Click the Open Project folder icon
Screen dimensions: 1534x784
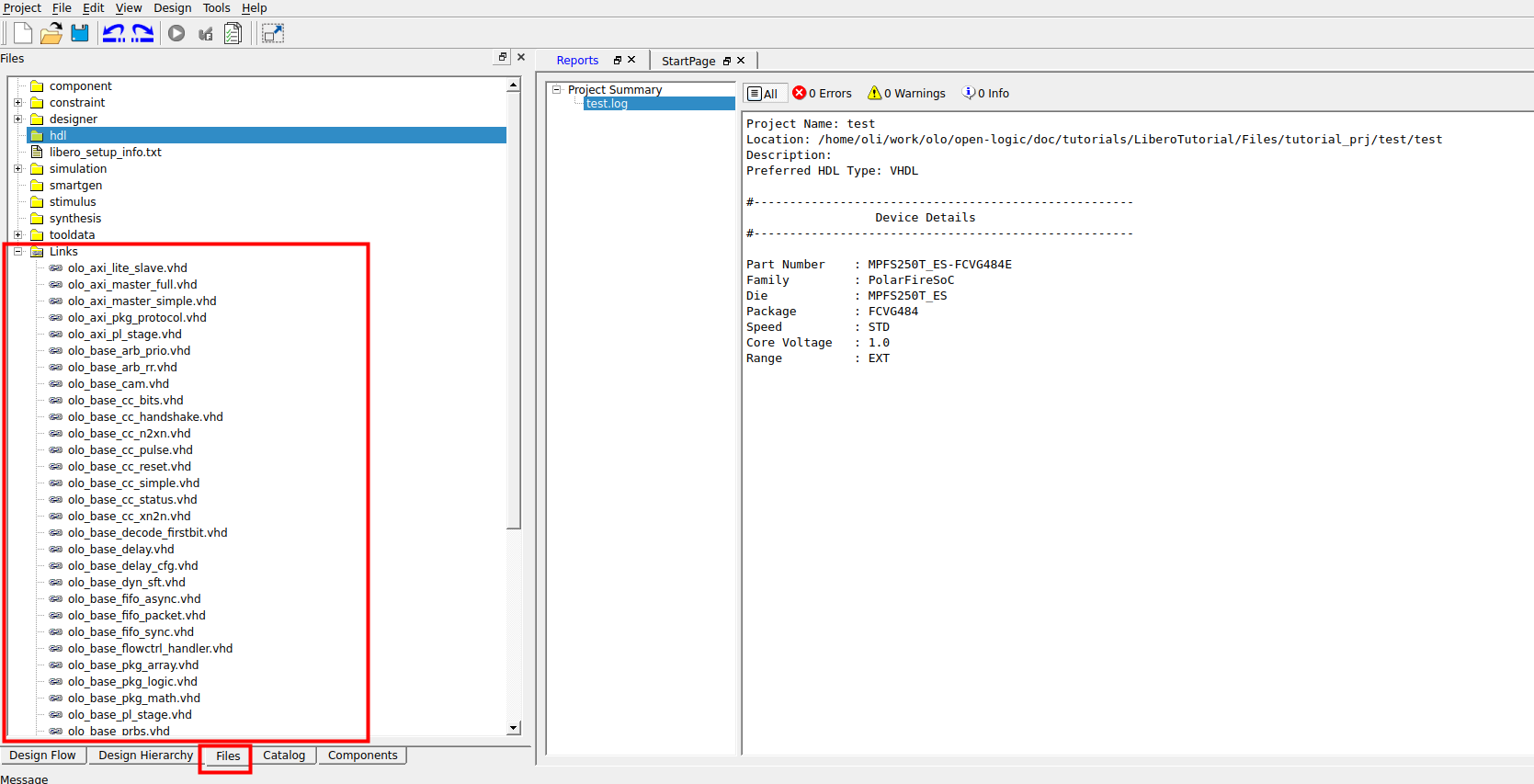tap(51, 33)
